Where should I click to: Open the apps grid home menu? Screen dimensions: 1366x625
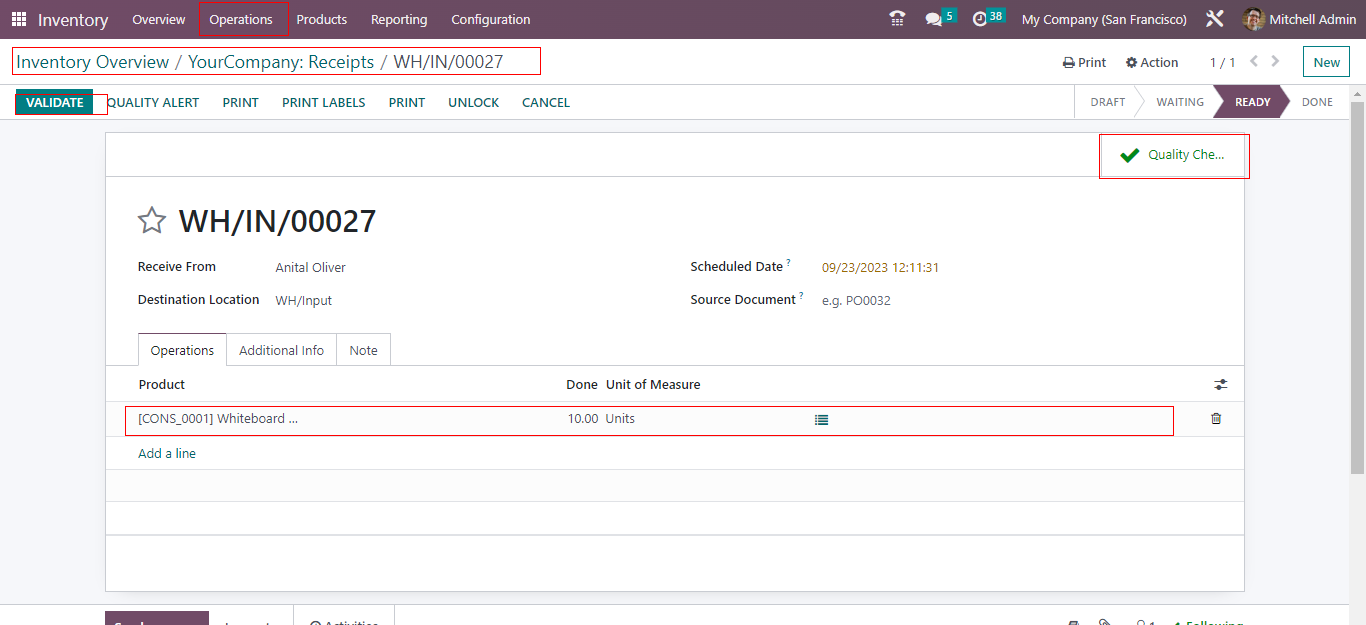pos(19,19)
